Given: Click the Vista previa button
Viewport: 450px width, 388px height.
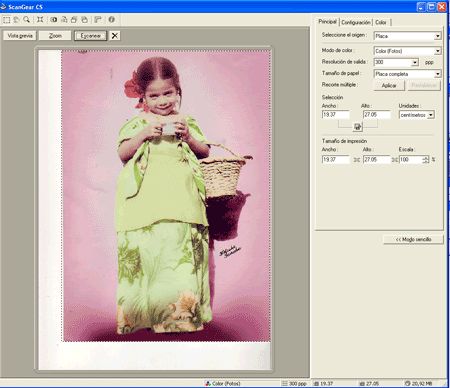Looking at the screenshot, I should point(20,36).
